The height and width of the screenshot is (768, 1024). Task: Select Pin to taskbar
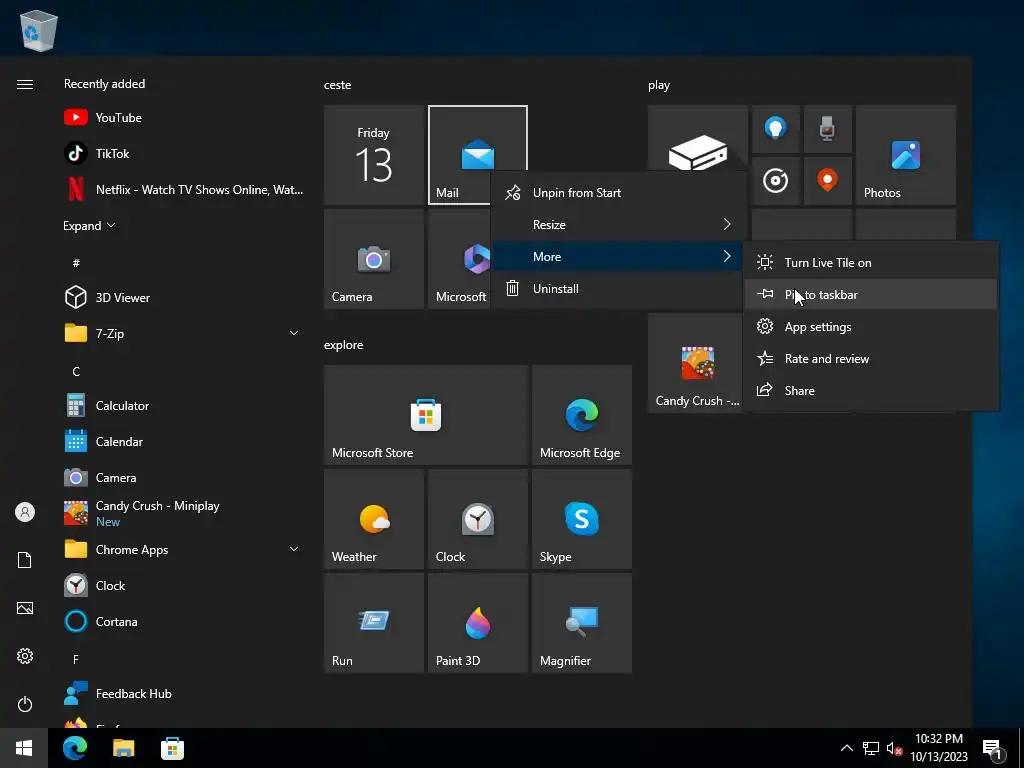coord(871,295)
